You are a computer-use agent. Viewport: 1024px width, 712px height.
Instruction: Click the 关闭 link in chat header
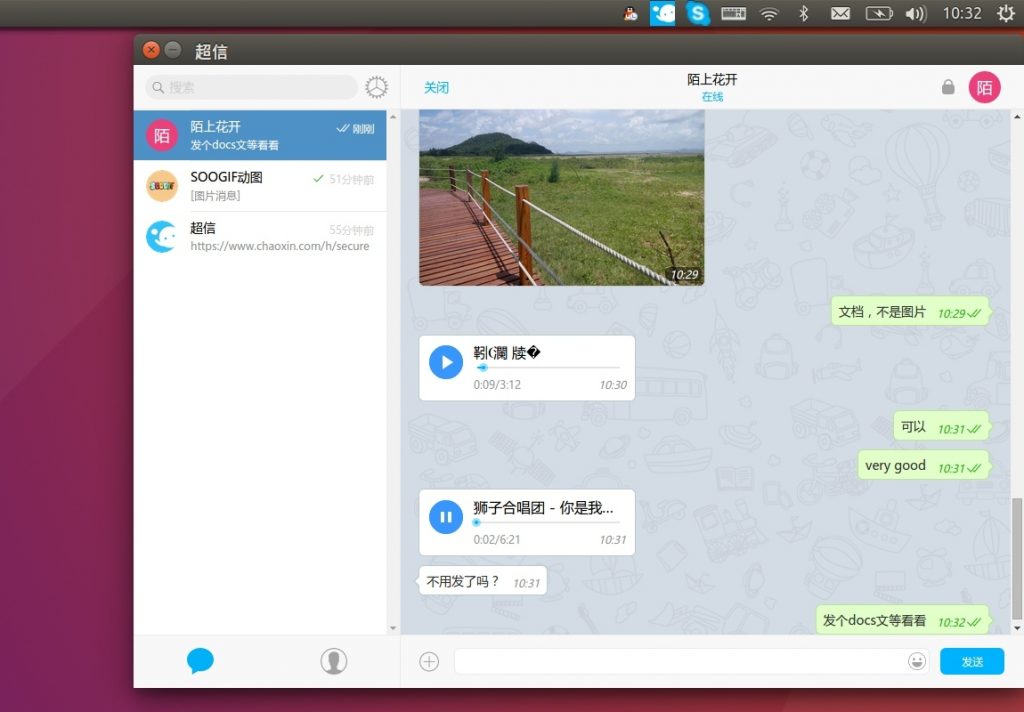point(436,88)
